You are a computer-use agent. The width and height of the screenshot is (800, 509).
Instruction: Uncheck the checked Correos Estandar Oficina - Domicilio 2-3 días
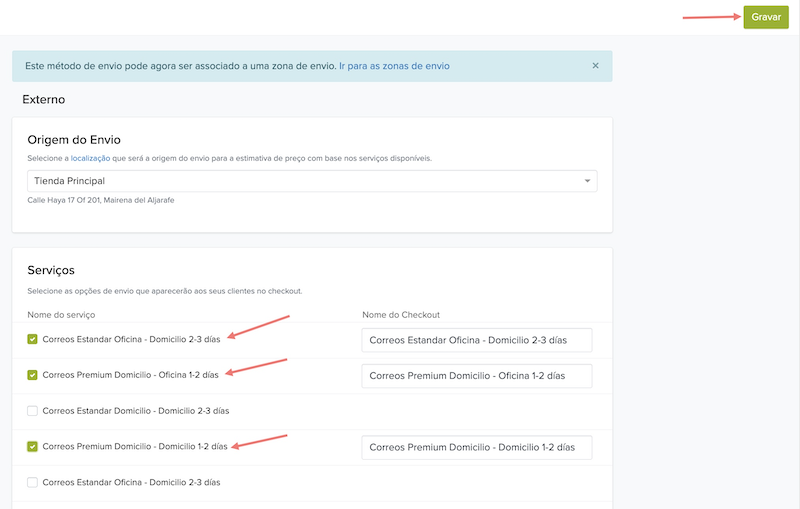point(32,339)
